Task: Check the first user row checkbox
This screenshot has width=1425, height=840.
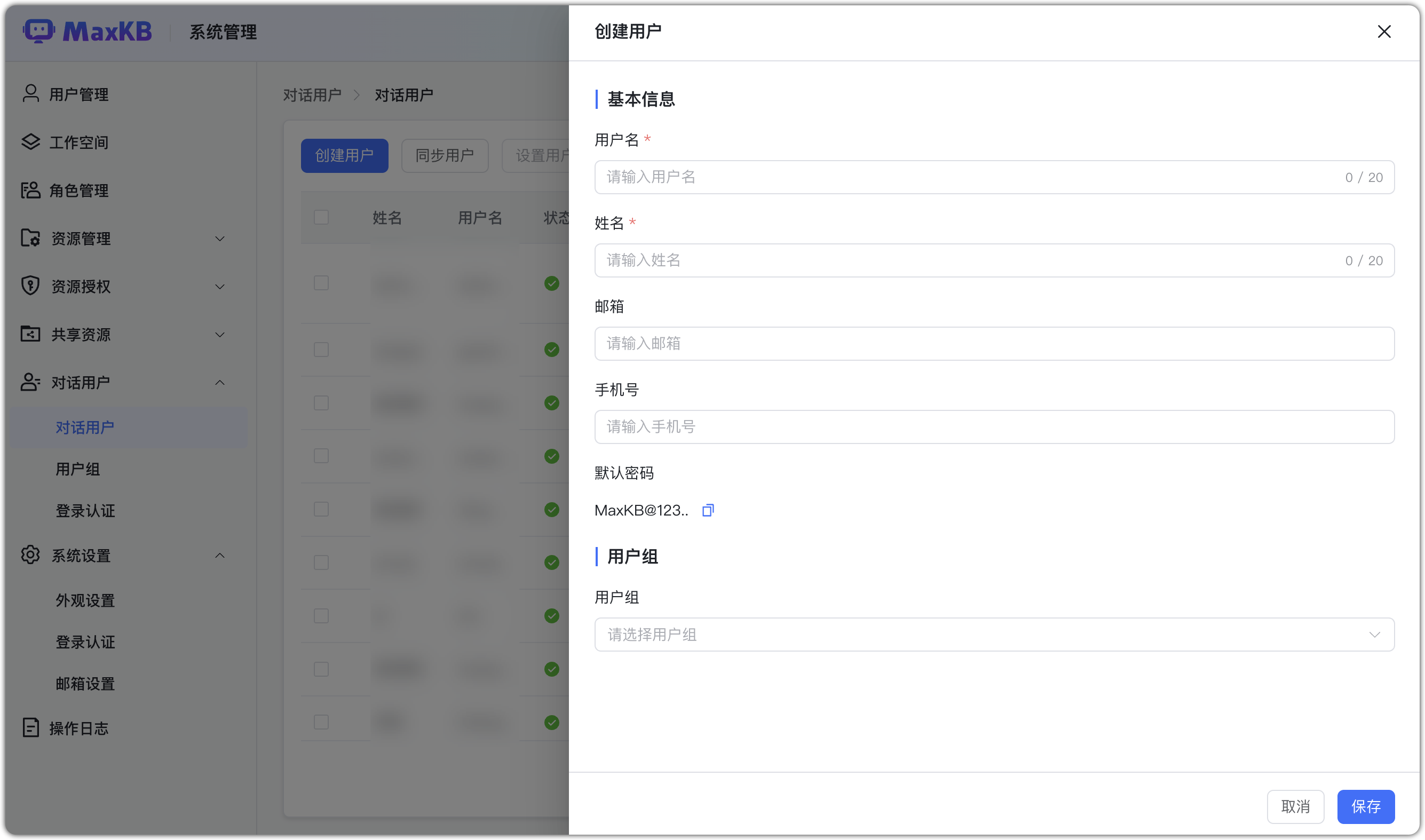Action: coord(321,283)
